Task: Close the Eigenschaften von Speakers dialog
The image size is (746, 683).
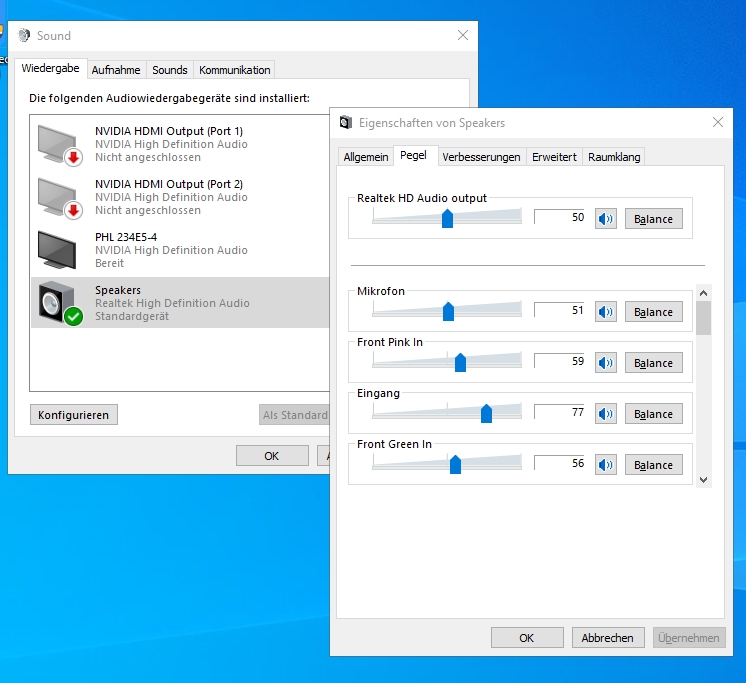Action: (x=718, y=122)
